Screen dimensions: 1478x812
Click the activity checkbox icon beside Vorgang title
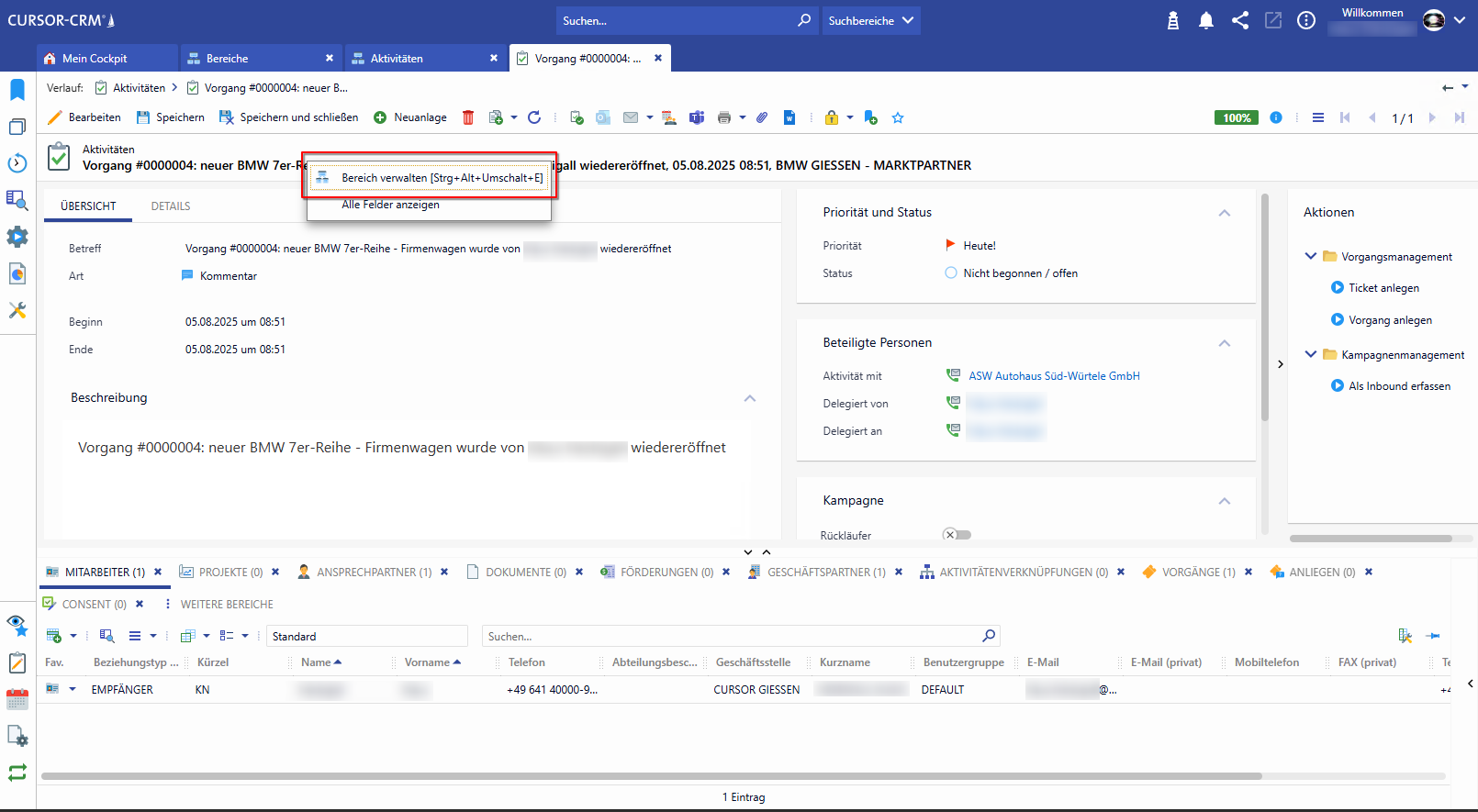[59, 157]
